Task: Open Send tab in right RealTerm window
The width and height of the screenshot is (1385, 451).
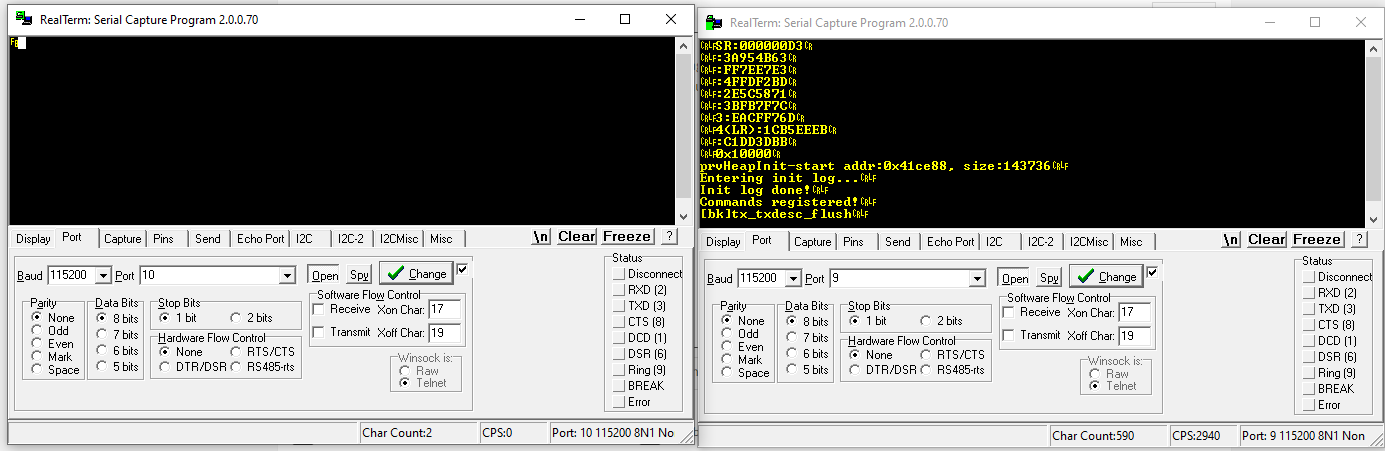Action: click(x=898, y=241)
